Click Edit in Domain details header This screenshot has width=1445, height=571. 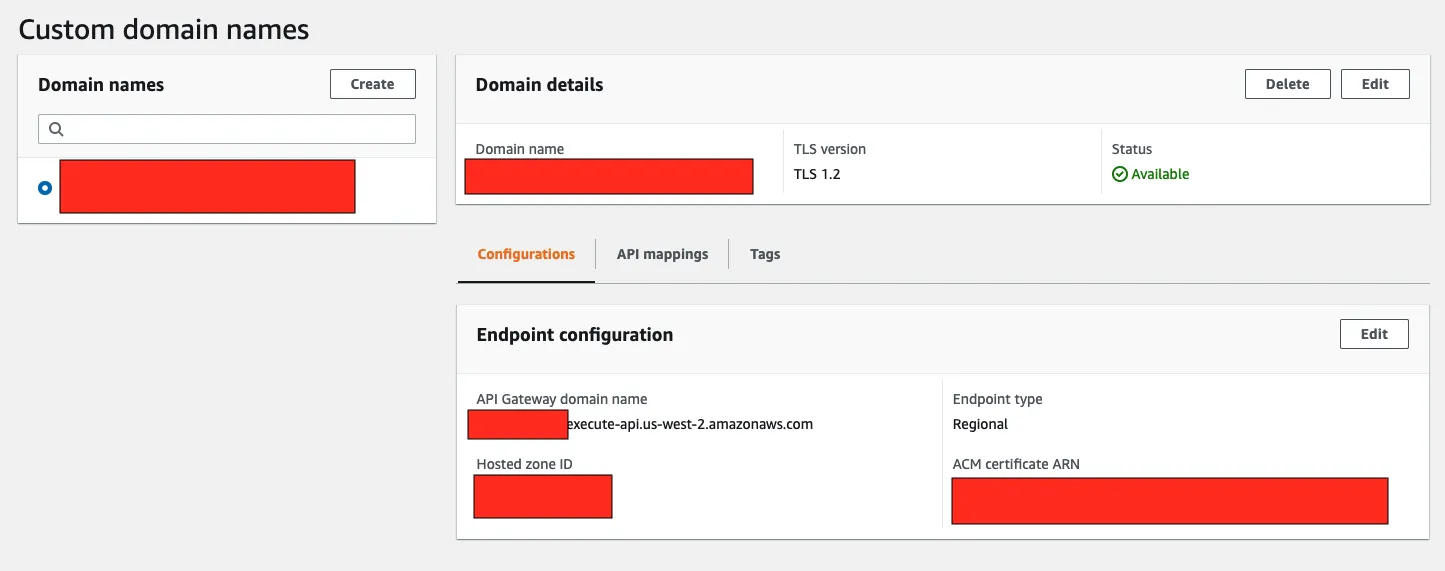click(1375, 84)
